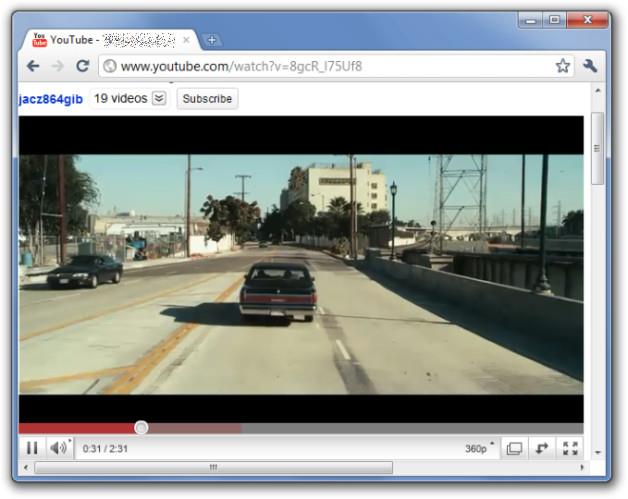
Task: Reload the YouTube page
Action: (83, 66)
